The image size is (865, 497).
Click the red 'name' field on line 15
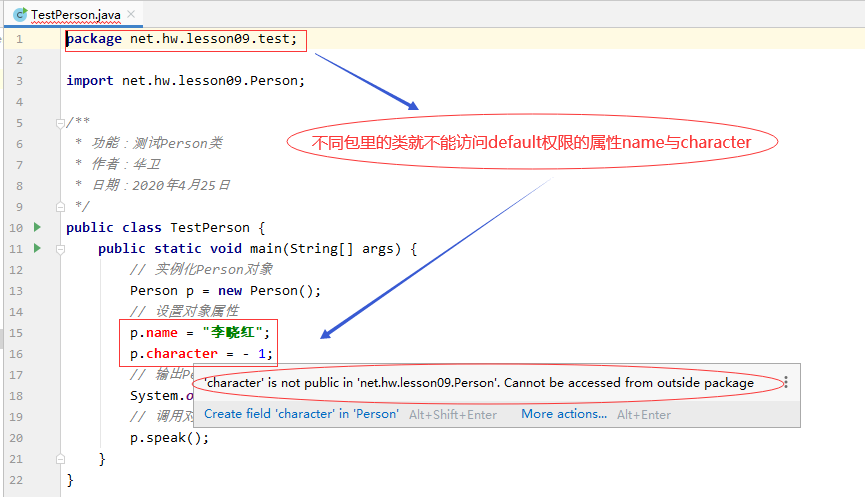click(162, 333)
